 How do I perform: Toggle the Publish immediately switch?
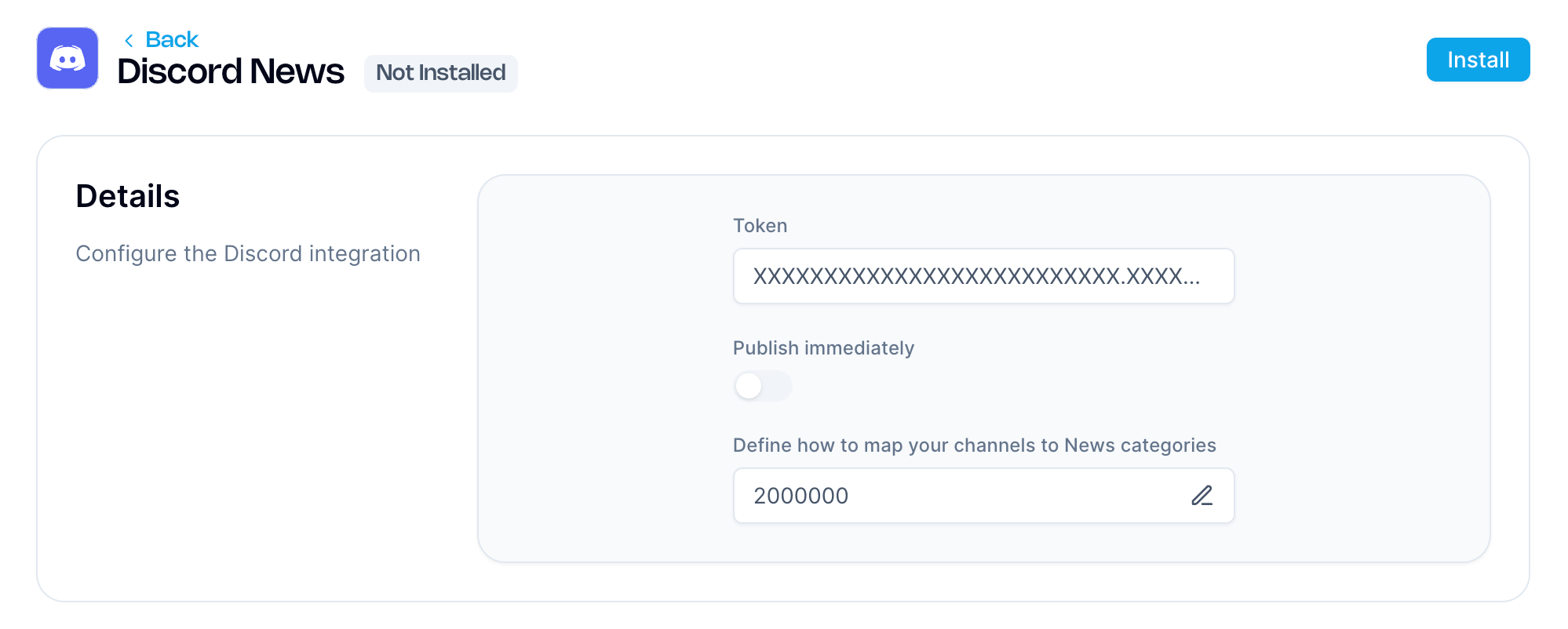[x=762, y=386]
